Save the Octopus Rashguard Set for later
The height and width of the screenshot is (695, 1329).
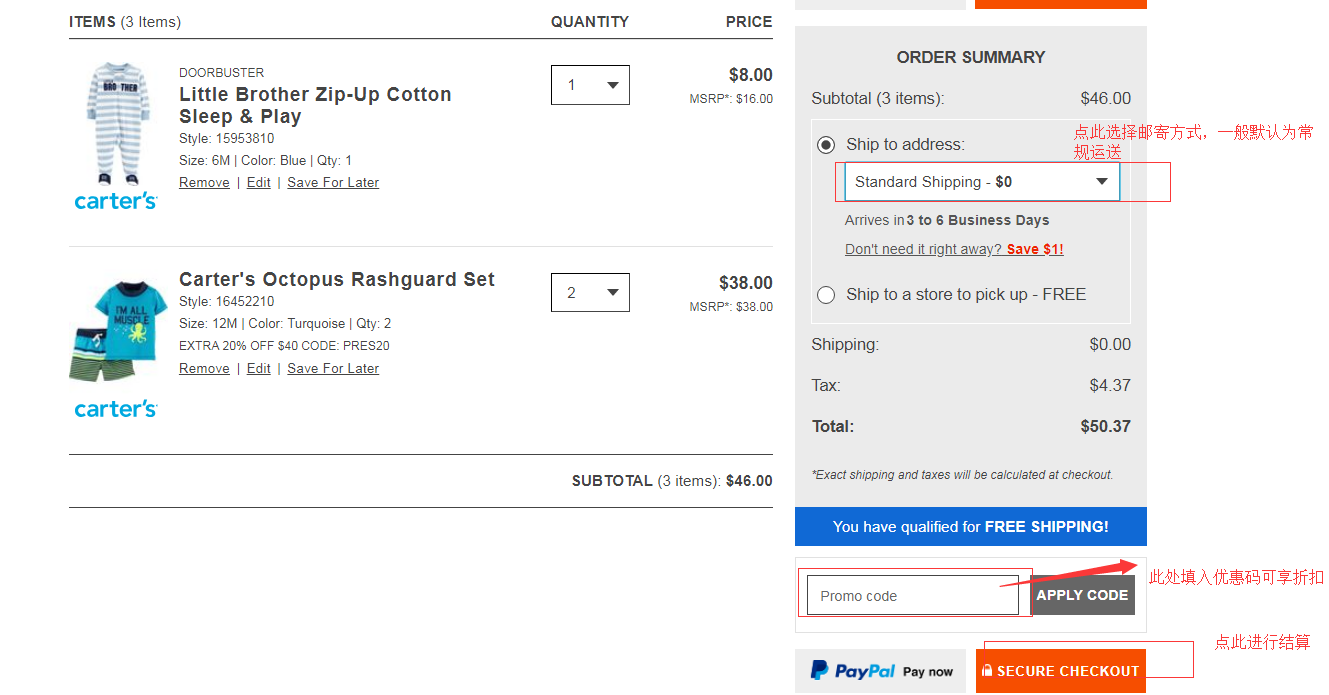333,369
